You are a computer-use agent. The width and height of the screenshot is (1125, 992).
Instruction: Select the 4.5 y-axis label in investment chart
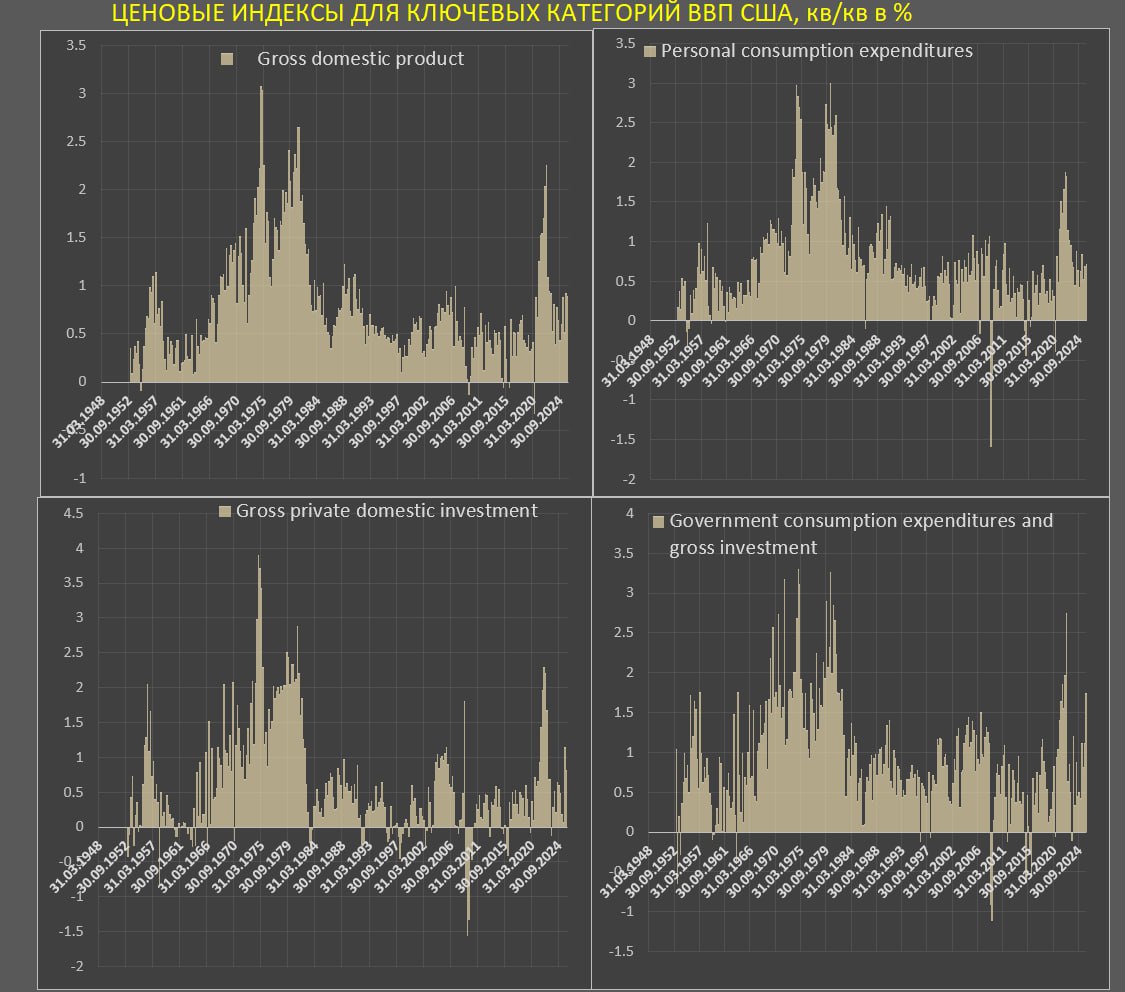[x=72, y=514]
